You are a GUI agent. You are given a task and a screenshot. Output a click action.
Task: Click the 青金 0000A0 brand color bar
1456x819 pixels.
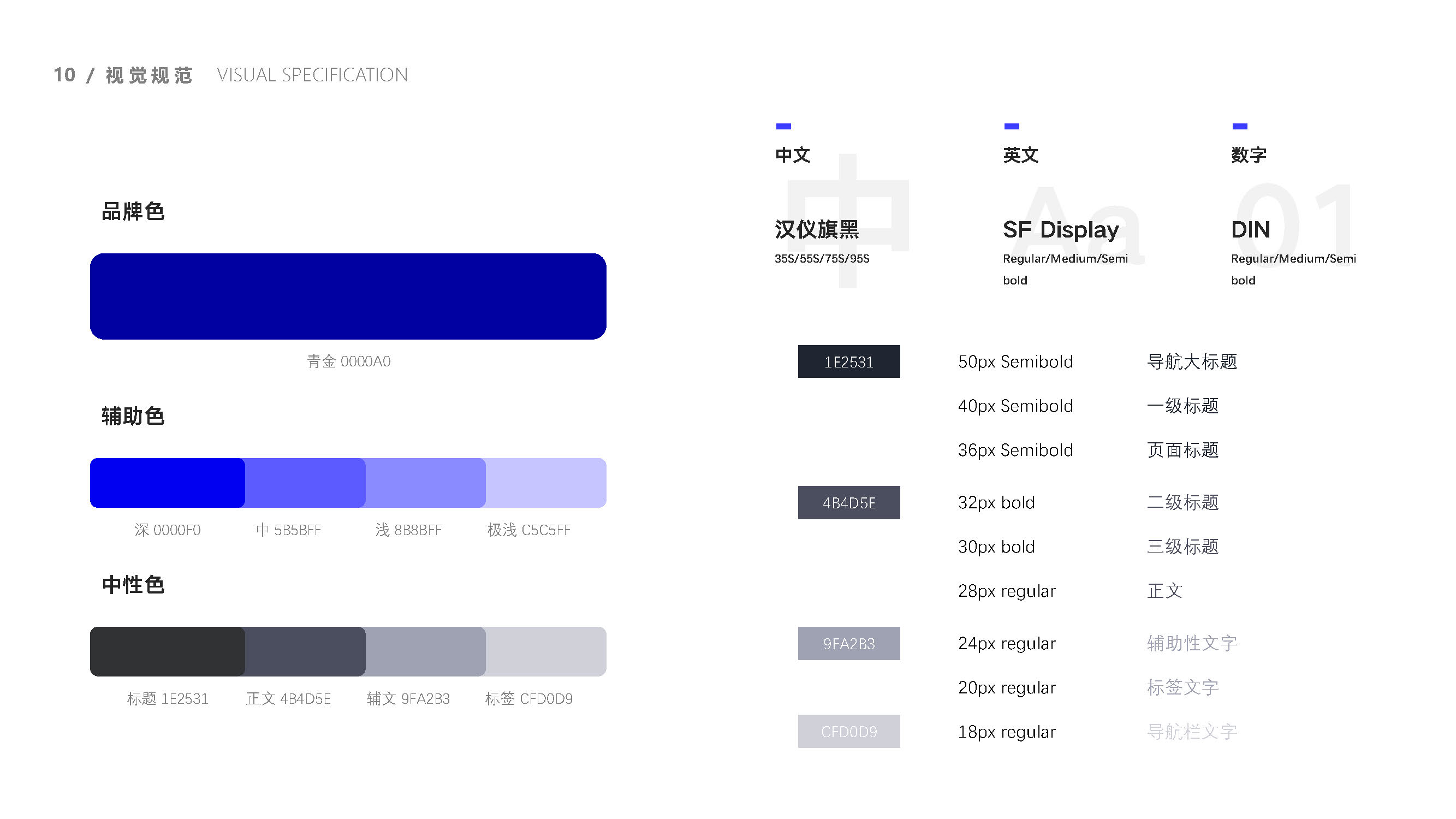[x=348, y=296]
